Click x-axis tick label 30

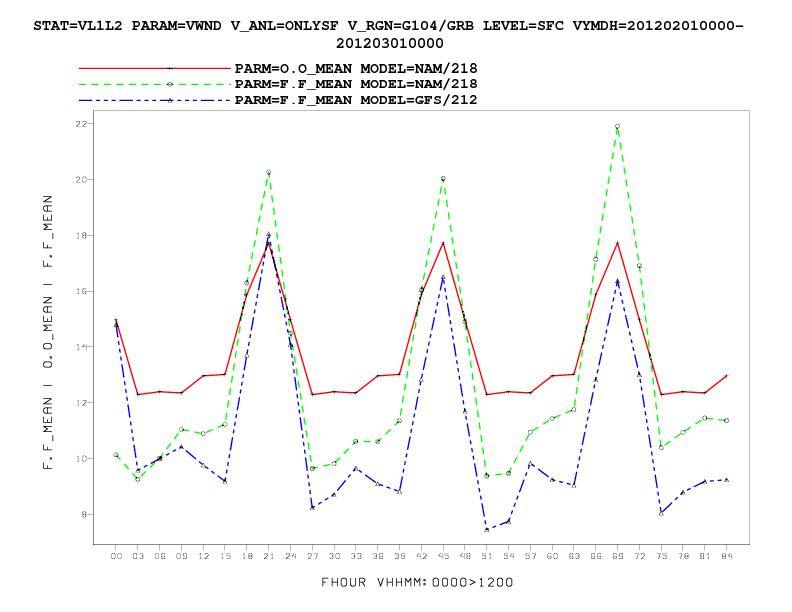(334, 556)
